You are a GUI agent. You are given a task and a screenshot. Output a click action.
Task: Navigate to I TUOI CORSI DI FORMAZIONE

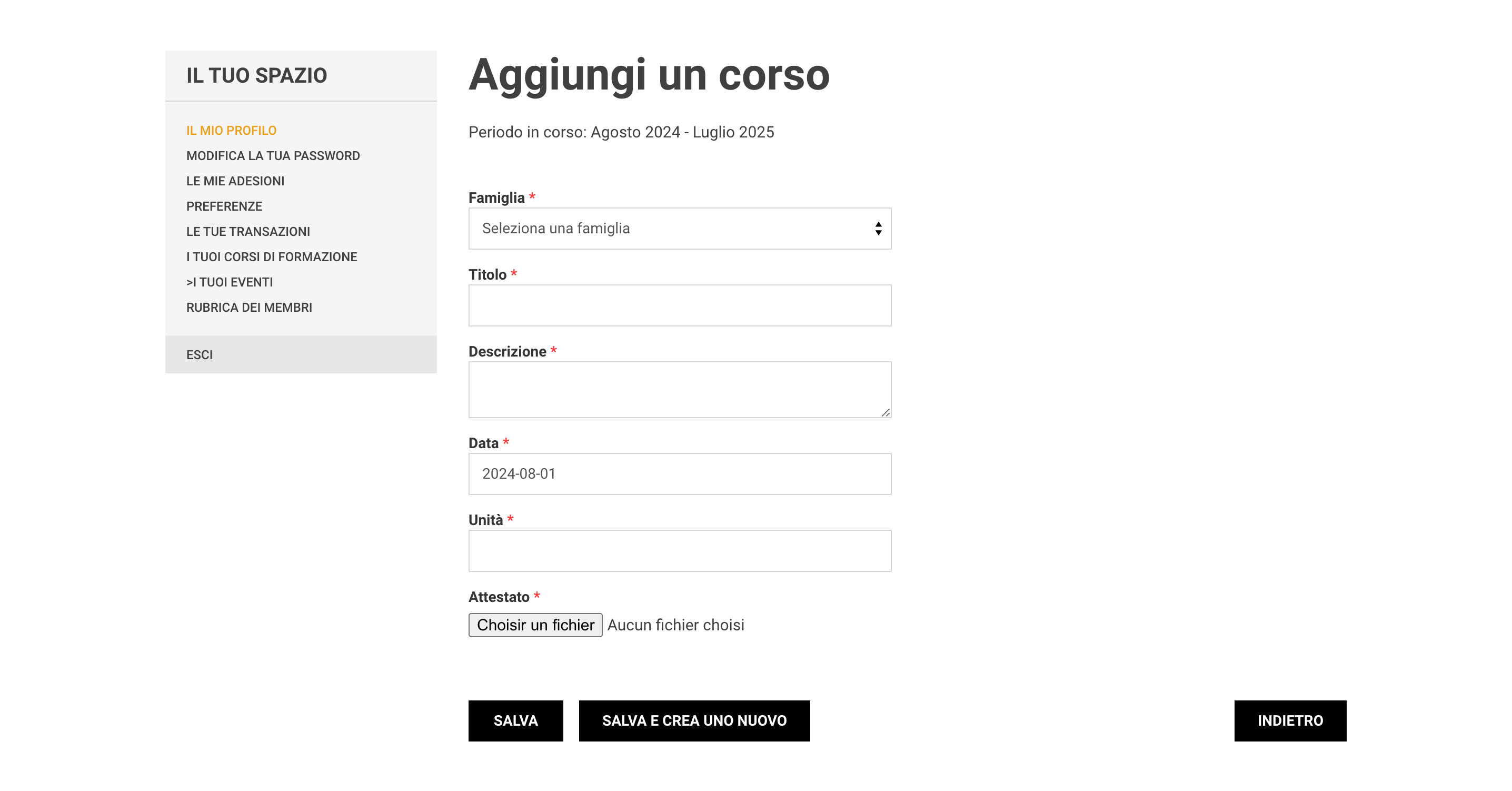pyautogui.click(x=272, y=256)
